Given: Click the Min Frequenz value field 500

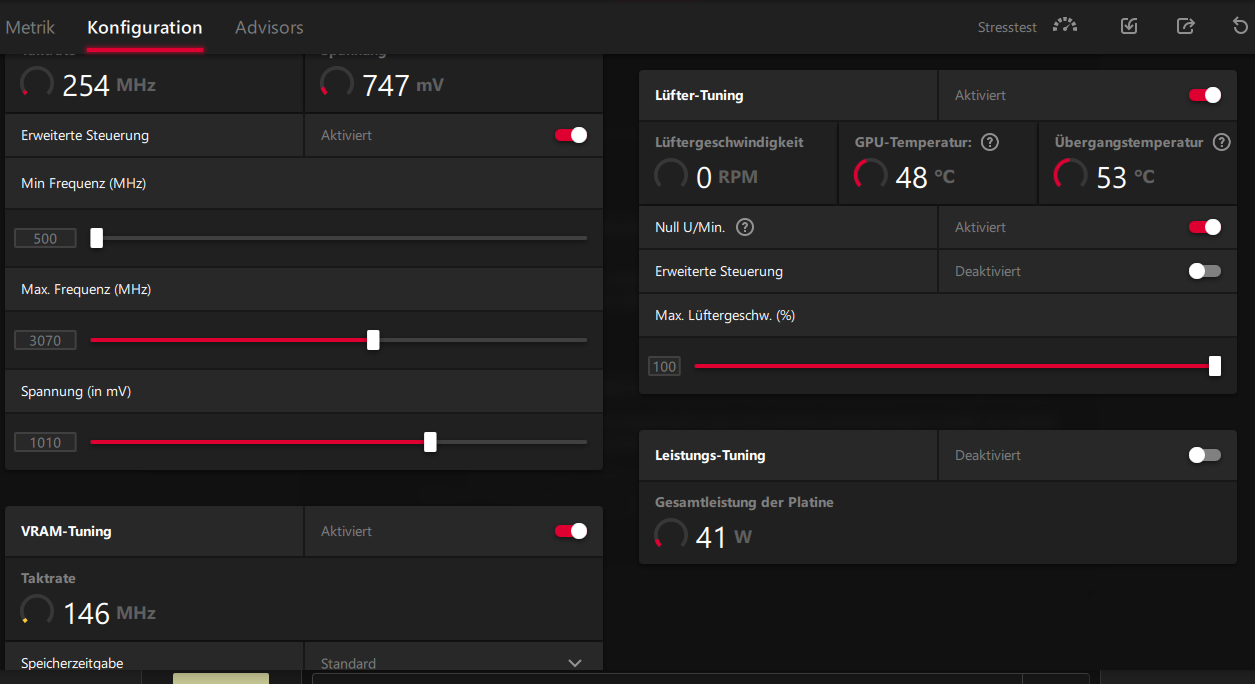Looking at the screenshot, I should pos(45,239).
